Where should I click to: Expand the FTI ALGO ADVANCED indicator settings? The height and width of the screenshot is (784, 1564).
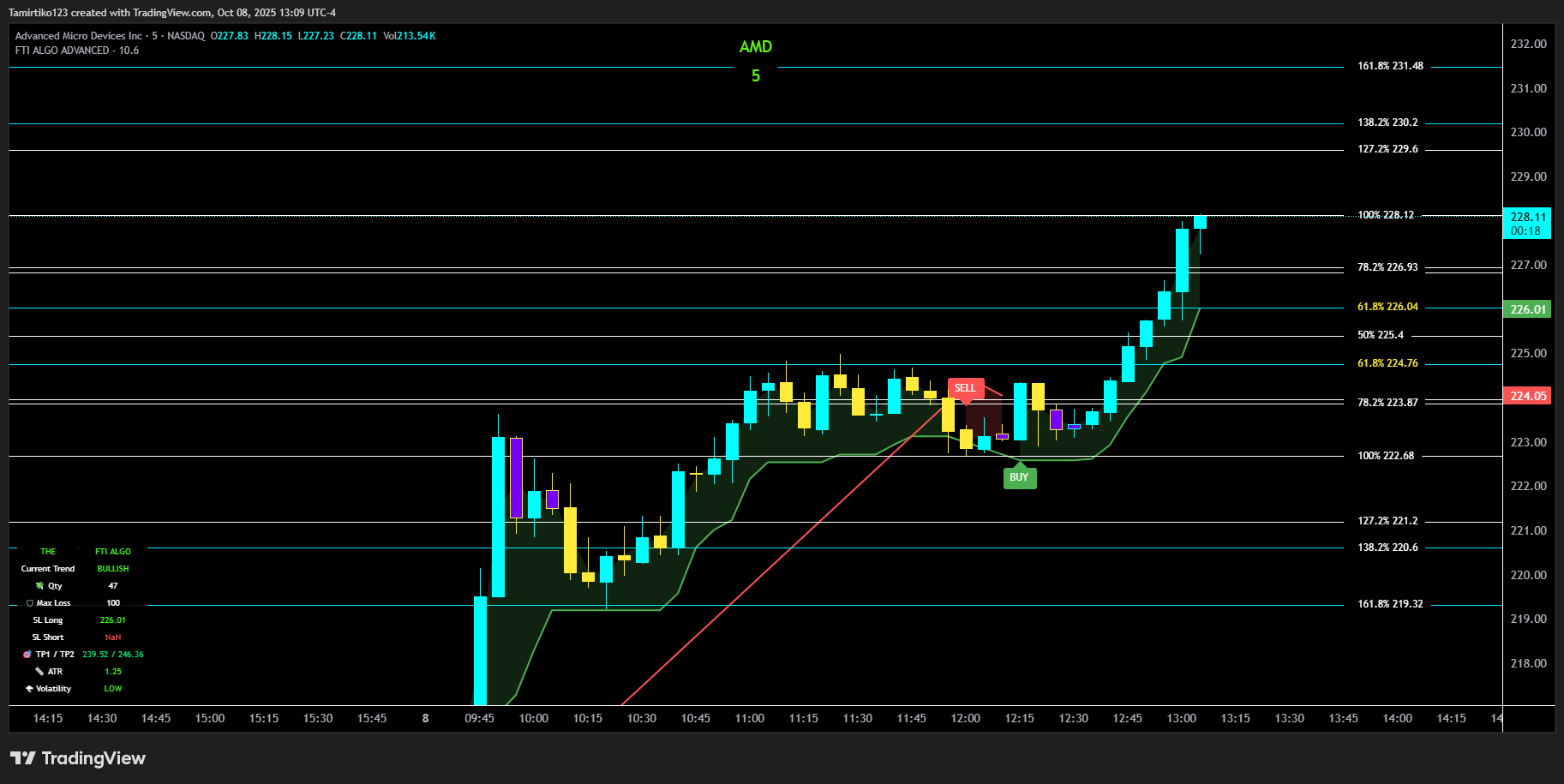[76, 50]
